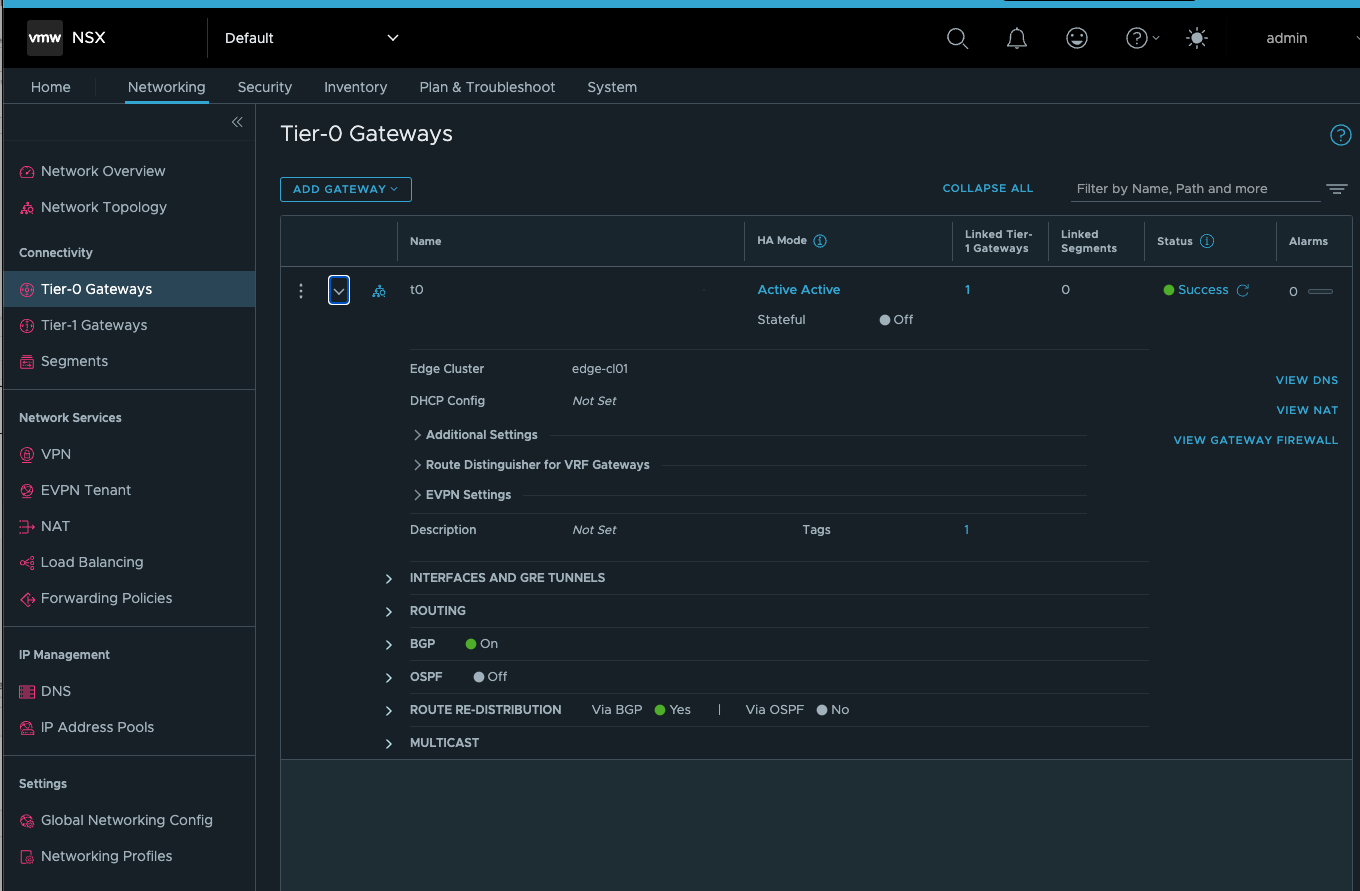This screenshot has height=891, width=1360.
Task: Open the Default project dropdown
Action: click(311, 38)
